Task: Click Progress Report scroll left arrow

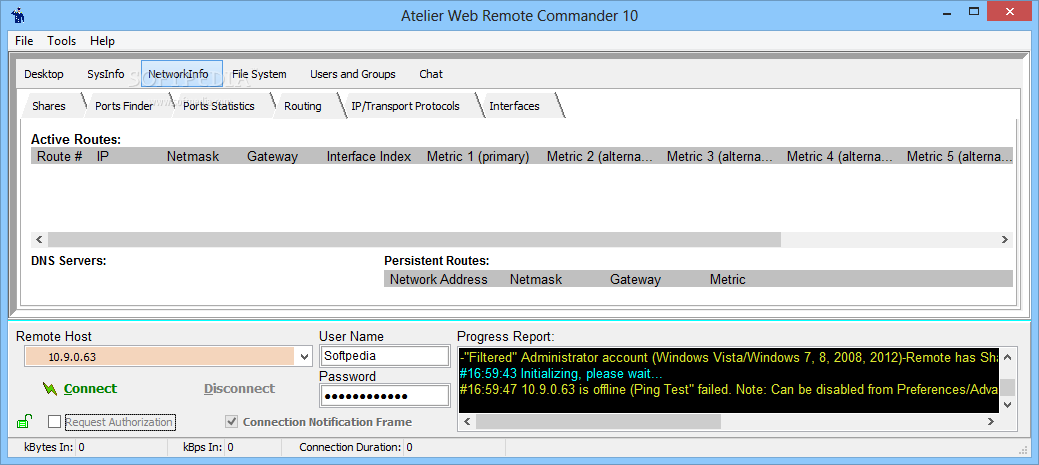Action: [x=466, y=421]
